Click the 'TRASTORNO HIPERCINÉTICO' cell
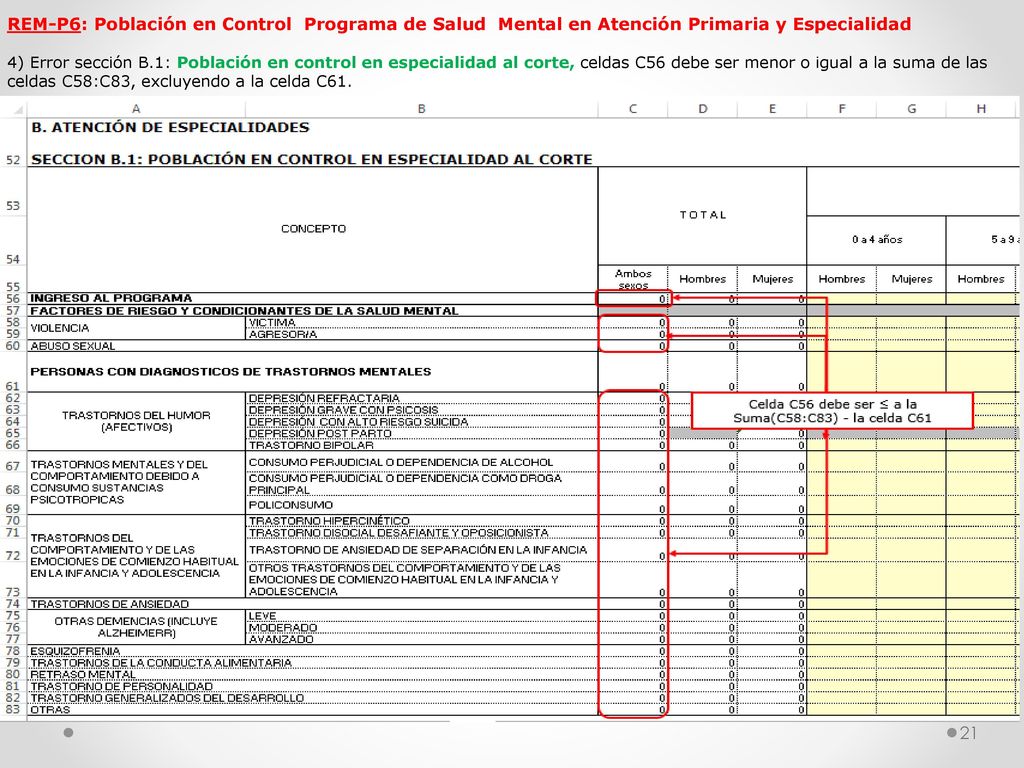The image size is (1024, 768). coord(422,520)
